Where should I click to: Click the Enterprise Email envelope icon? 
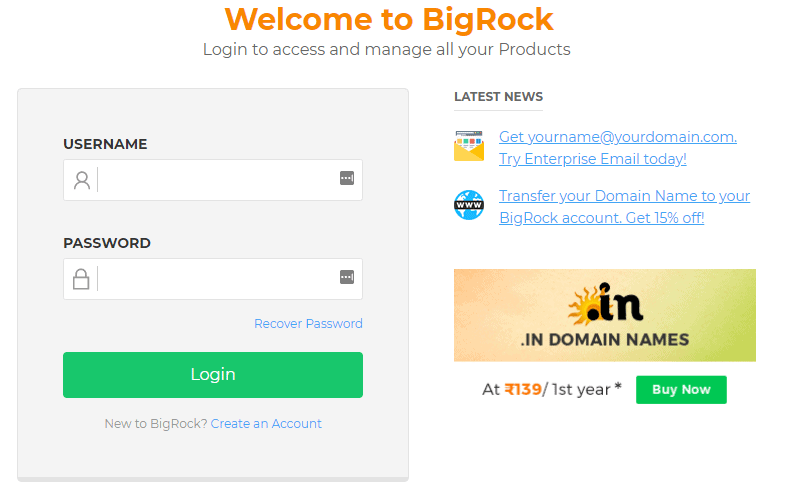click(469, 146)
